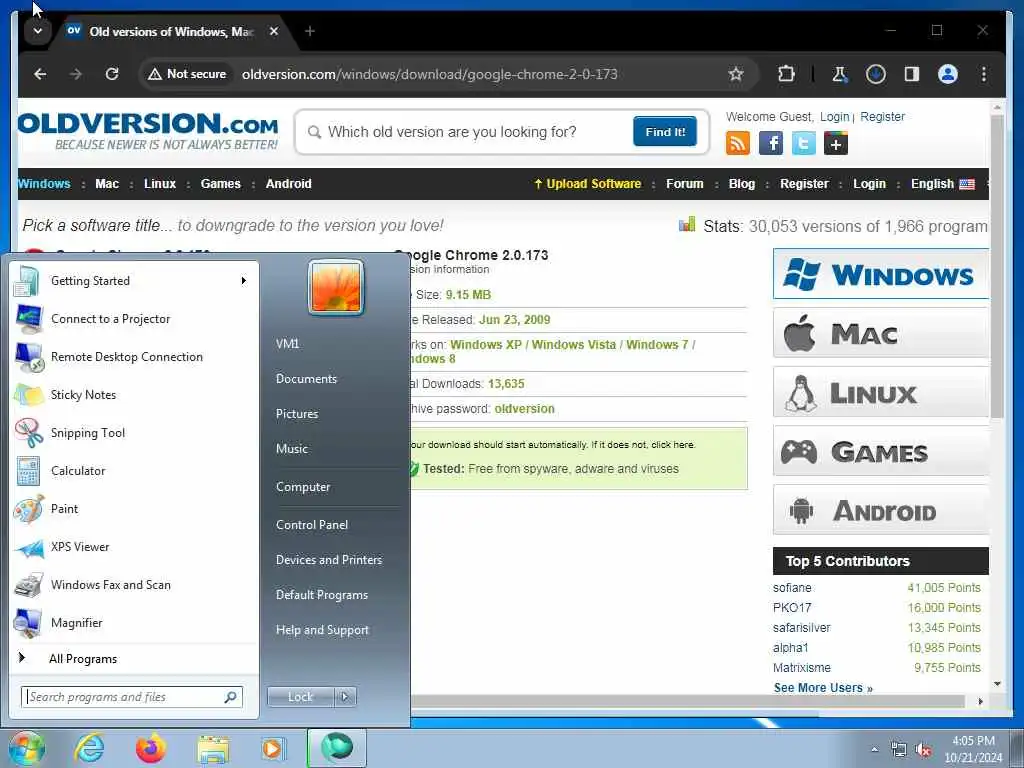Click the Google Plus share icon
The image size is (1024, 768).
[x=836, y=143]
